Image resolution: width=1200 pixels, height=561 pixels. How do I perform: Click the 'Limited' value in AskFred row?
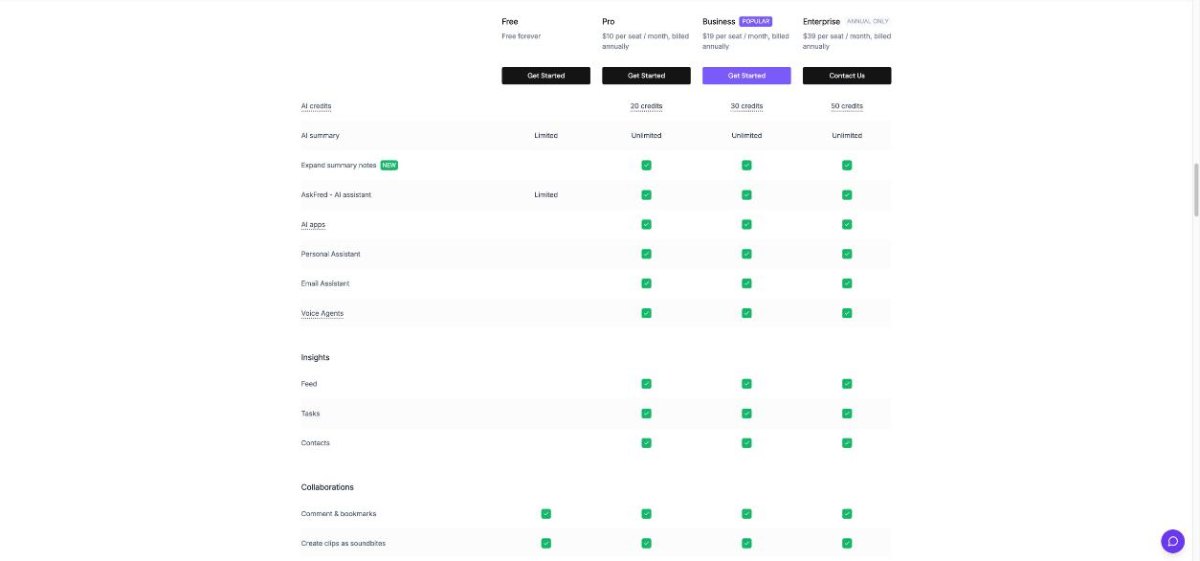(546, 195)
